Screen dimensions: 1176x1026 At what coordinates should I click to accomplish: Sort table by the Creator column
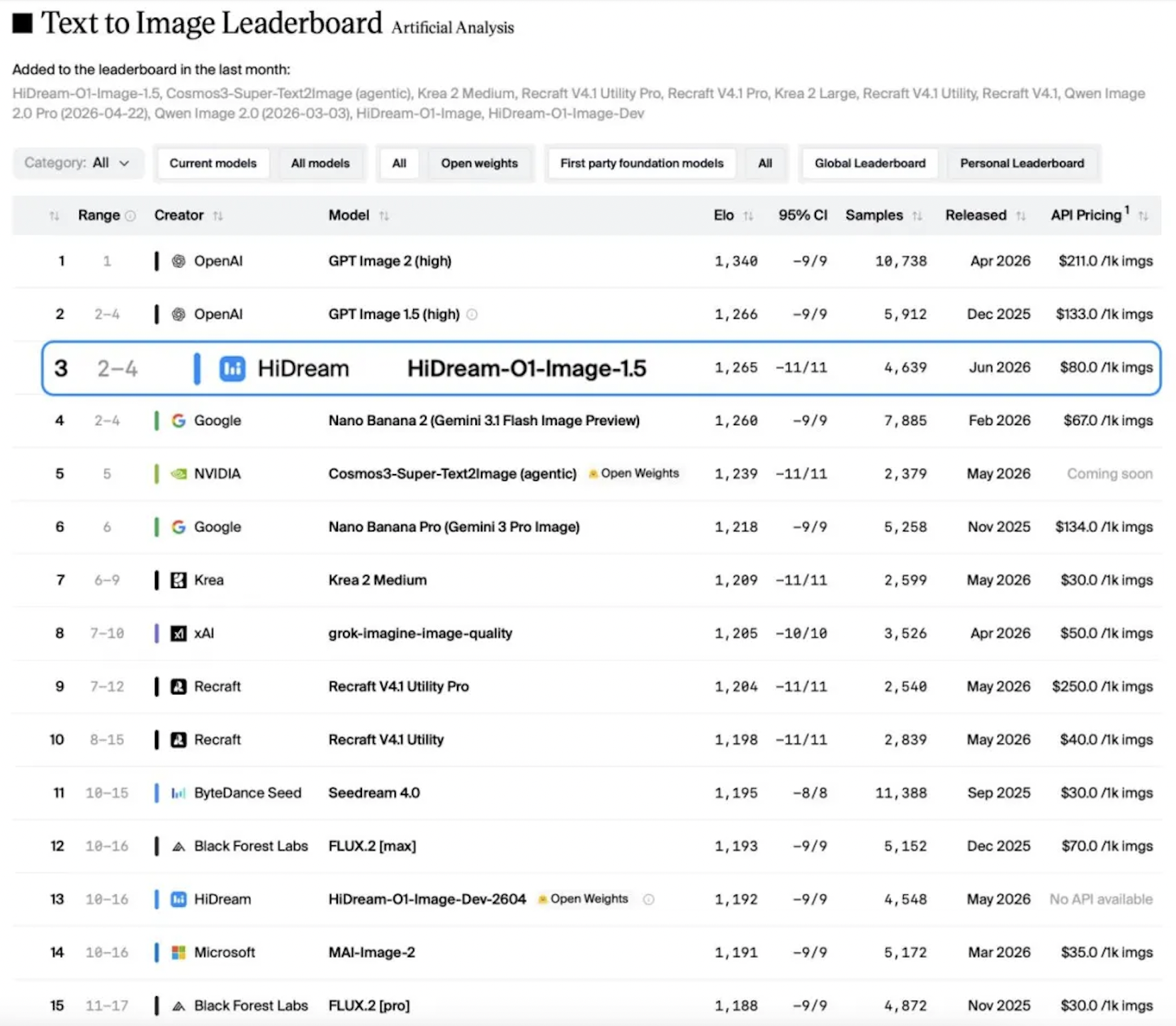pos(218,215)
